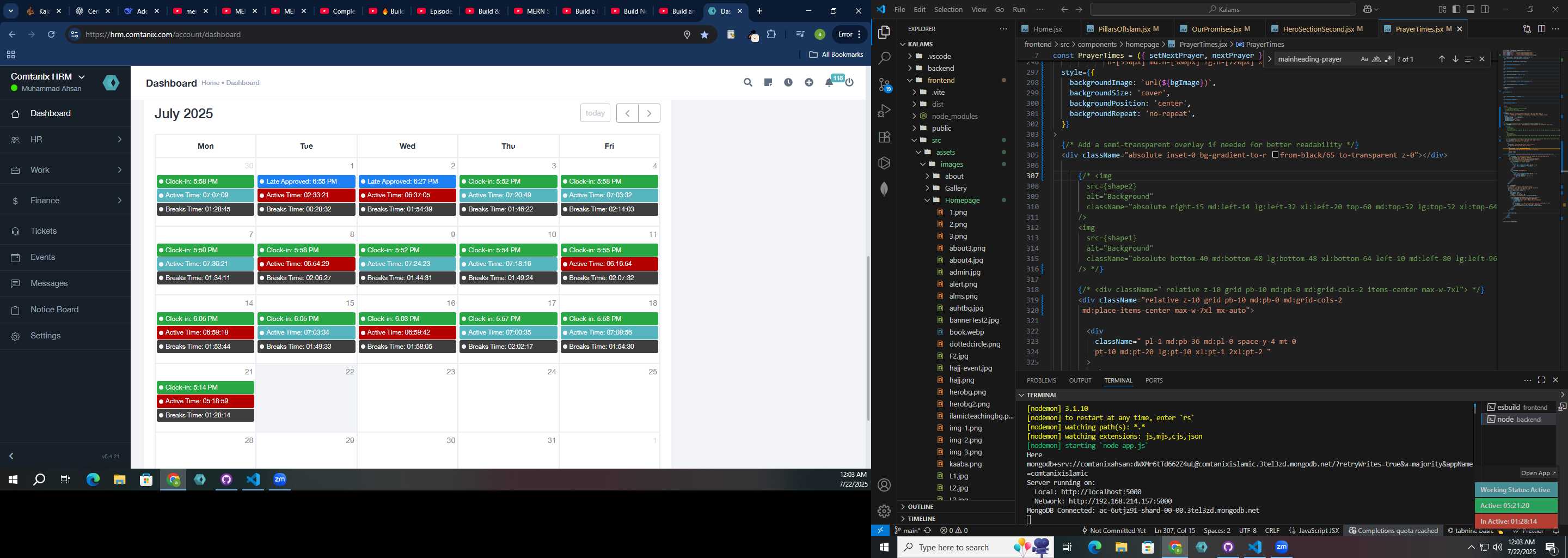Click GitHub Desktop icon in right taskbar
Image resolution: width=1568 pixels, height=558 pixels.
click(1228, 548)
